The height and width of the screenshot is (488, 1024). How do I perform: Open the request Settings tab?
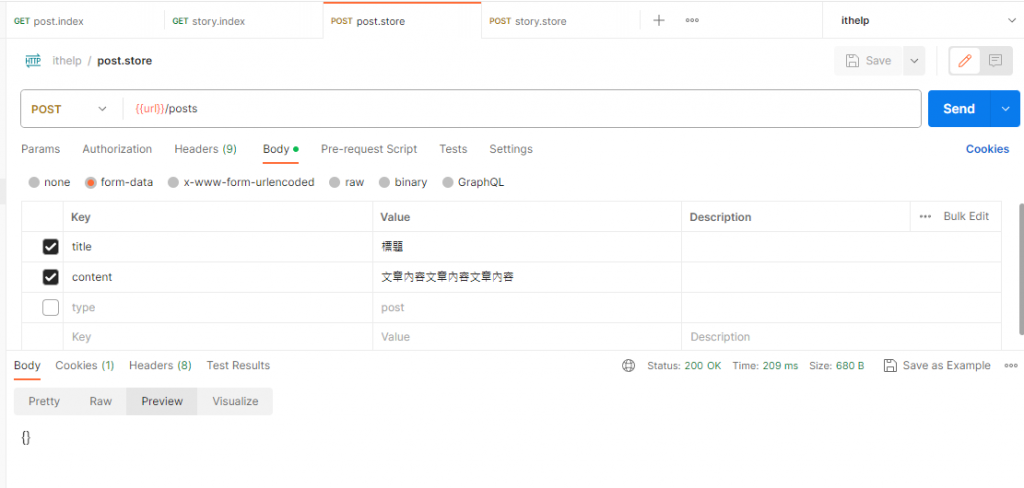511,149
